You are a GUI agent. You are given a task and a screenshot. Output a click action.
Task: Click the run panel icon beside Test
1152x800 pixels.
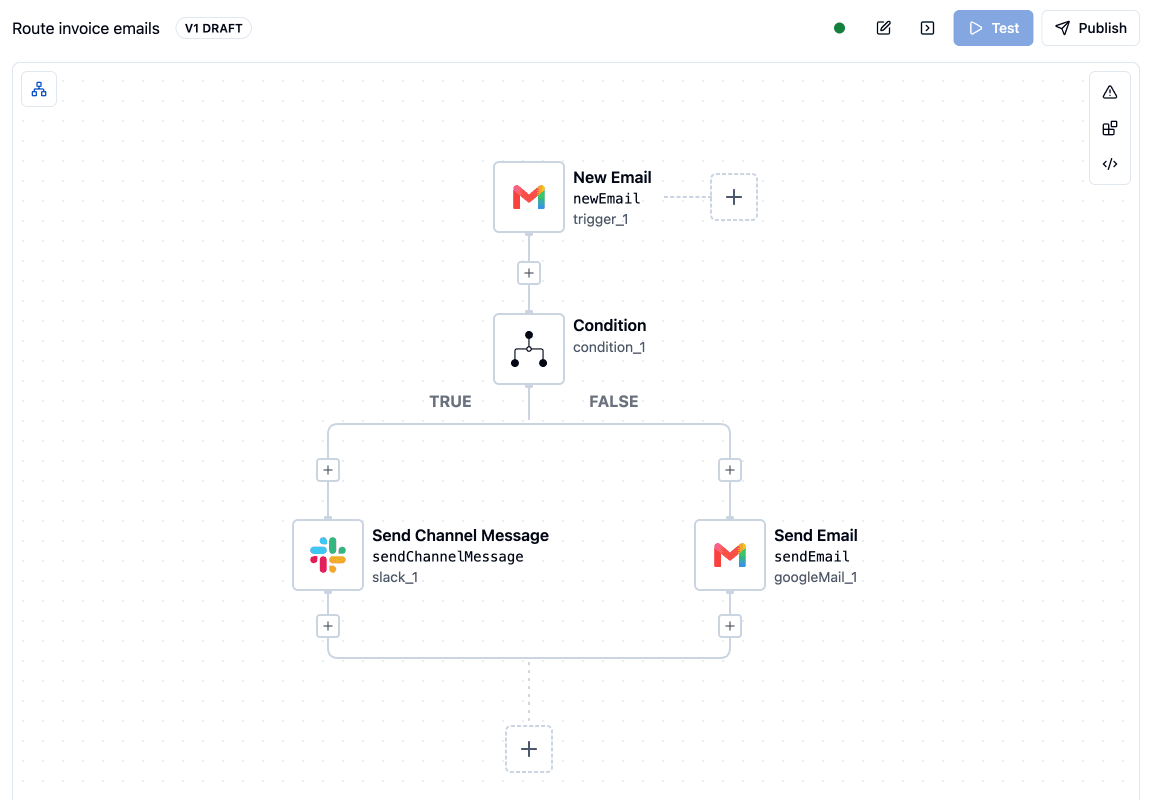point(927,28)
